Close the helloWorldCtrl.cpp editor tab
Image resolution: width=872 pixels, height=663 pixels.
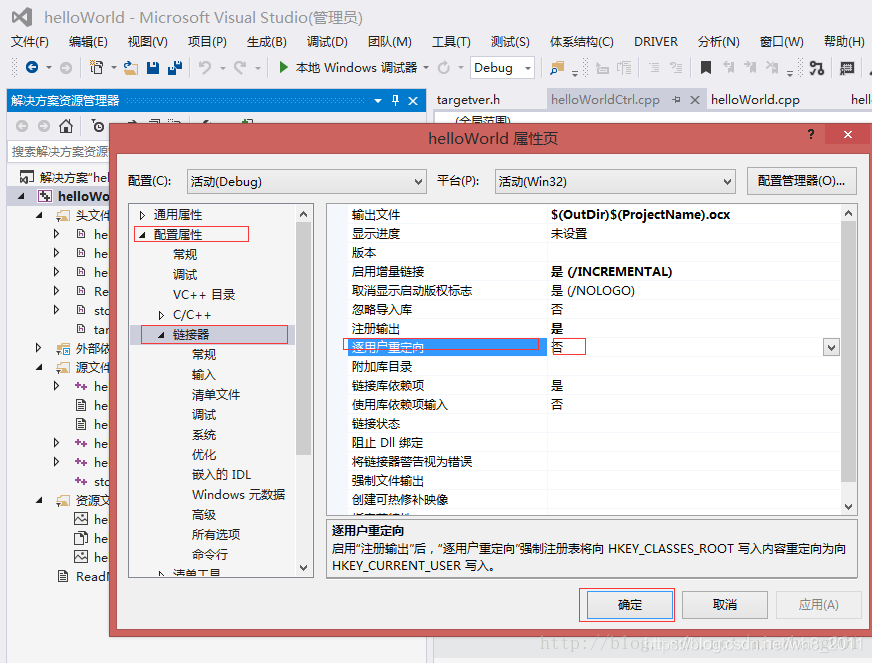click(695, 100)
